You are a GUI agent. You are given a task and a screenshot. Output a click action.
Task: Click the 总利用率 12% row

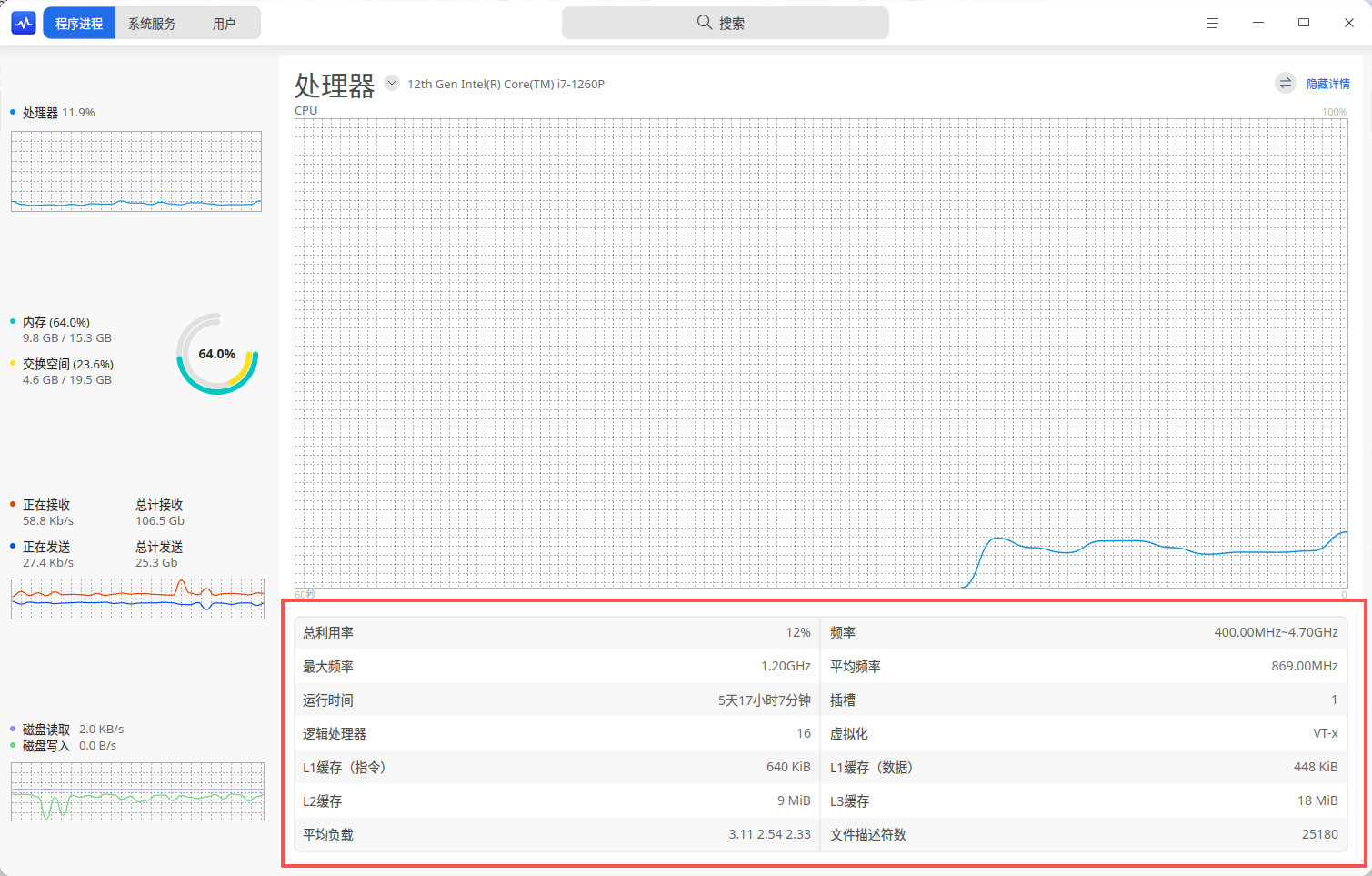point(556,632)
